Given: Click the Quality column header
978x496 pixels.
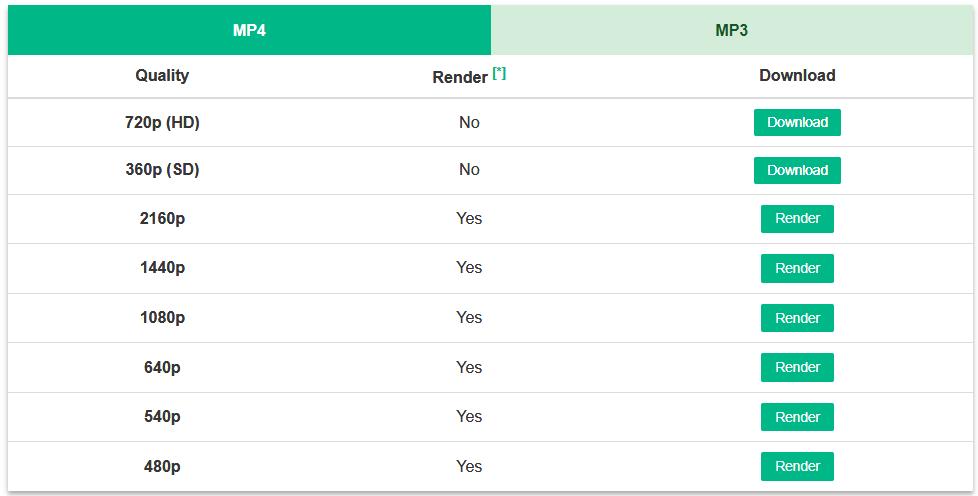Looking at the screenshot, I should [x=162, y=75].
